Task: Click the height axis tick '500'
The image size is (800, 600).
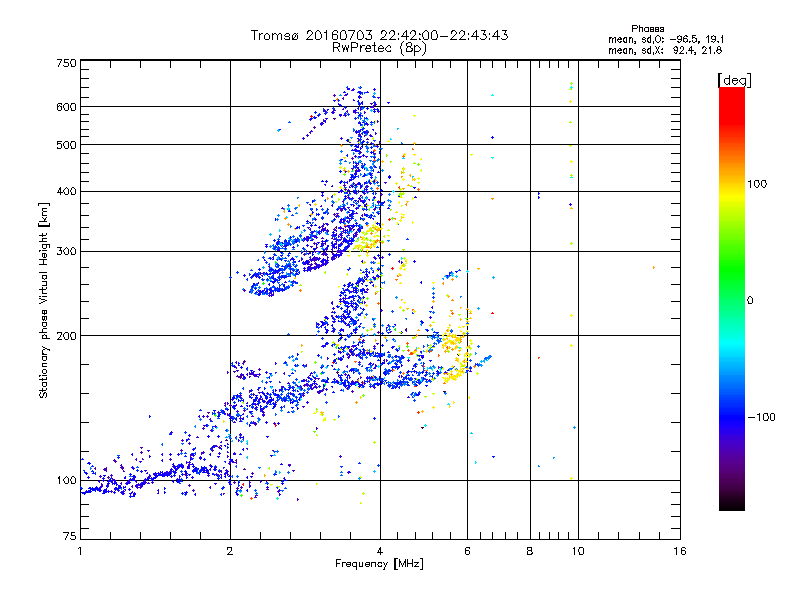Action: [66, 145]
